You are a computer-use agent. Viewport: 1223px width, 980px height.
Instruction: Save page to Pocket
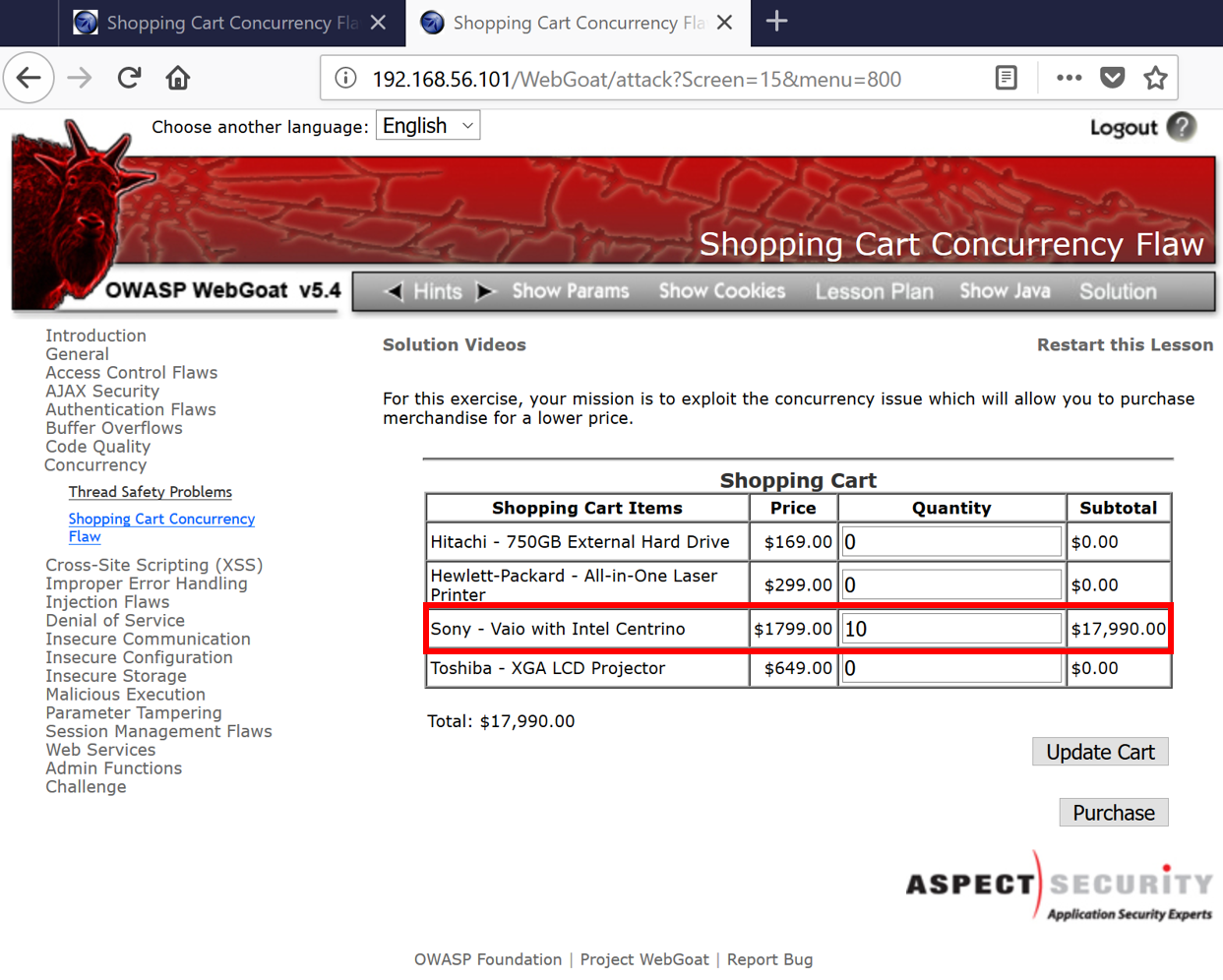click(x=1112, y=78)
